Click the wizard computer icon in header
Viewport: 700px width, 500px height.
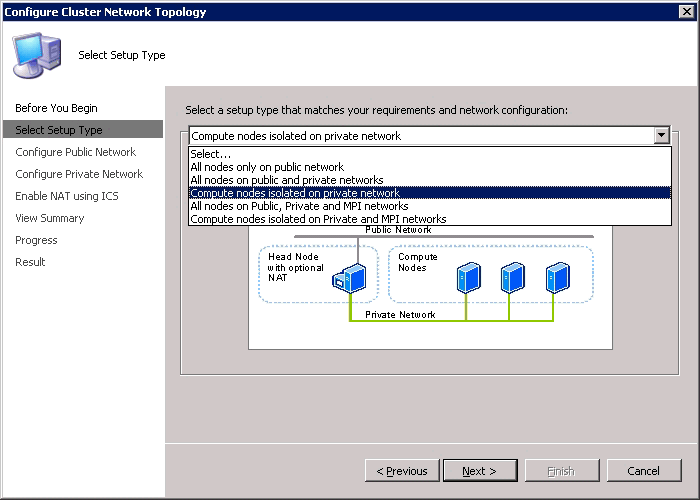(x=38, y=53)
